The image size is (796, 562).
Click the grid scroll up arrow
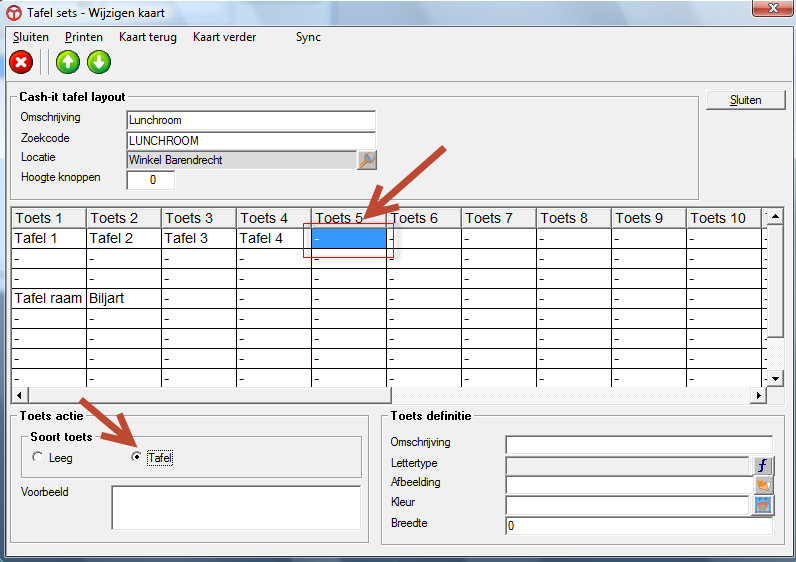coord(775,217)
